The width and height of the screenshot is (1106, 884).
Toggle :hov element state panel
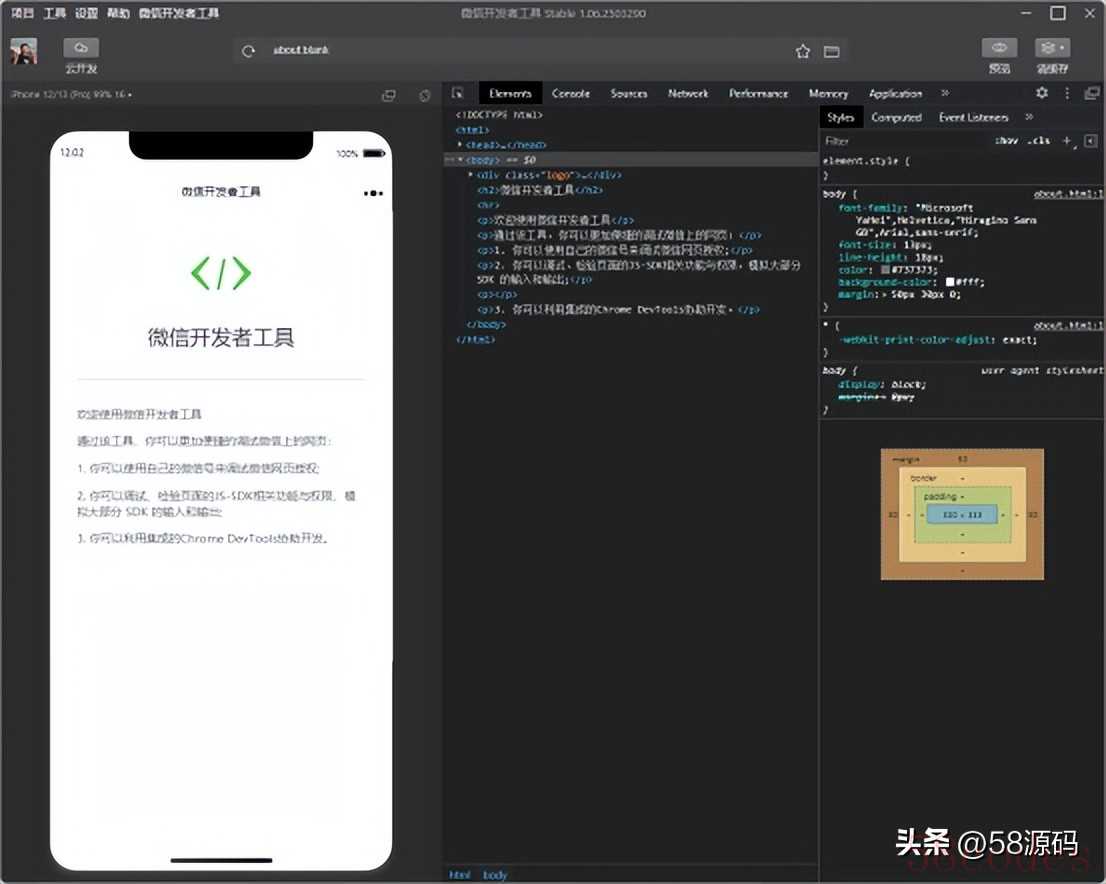pyautogui.click(x=1006, y=141)
